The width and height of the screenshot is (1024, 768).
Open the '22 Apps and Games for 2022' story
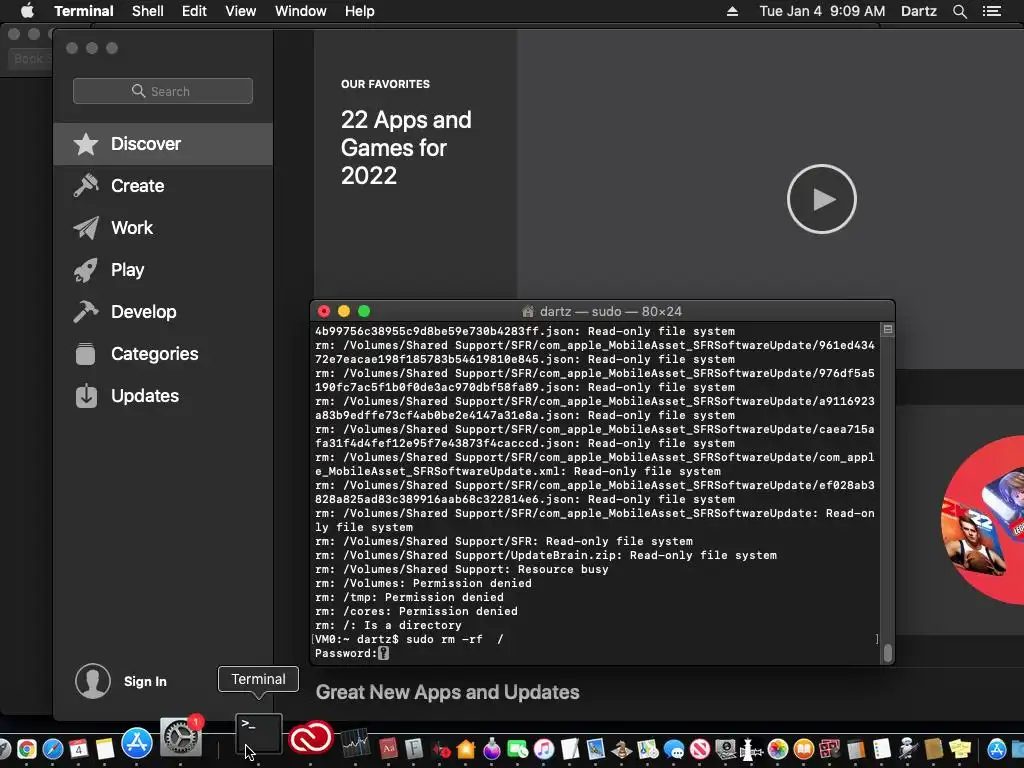click(406, 148)
